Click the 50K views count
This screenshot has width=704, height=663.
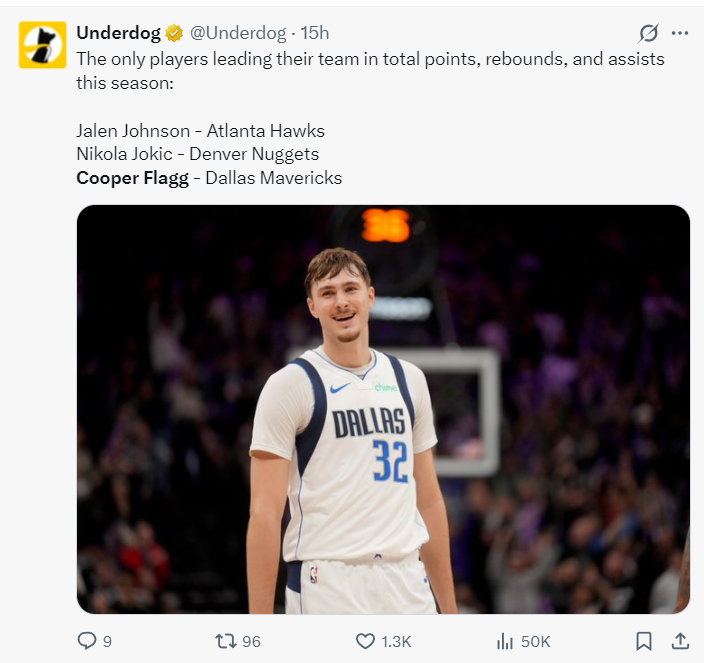click(536, 641)
